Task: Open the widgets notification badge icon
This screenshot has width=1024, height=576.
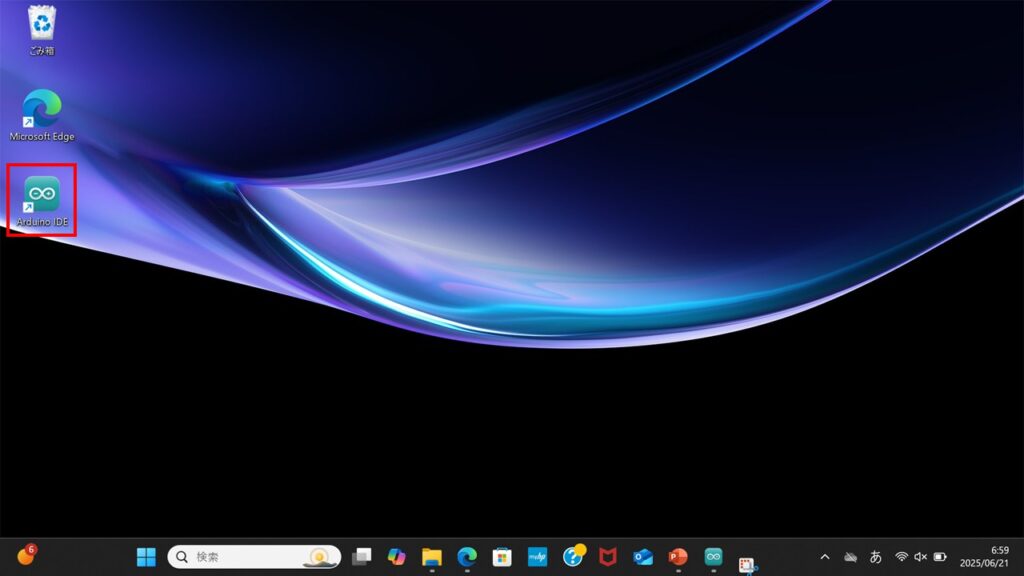Action: [x=25, y=556]
